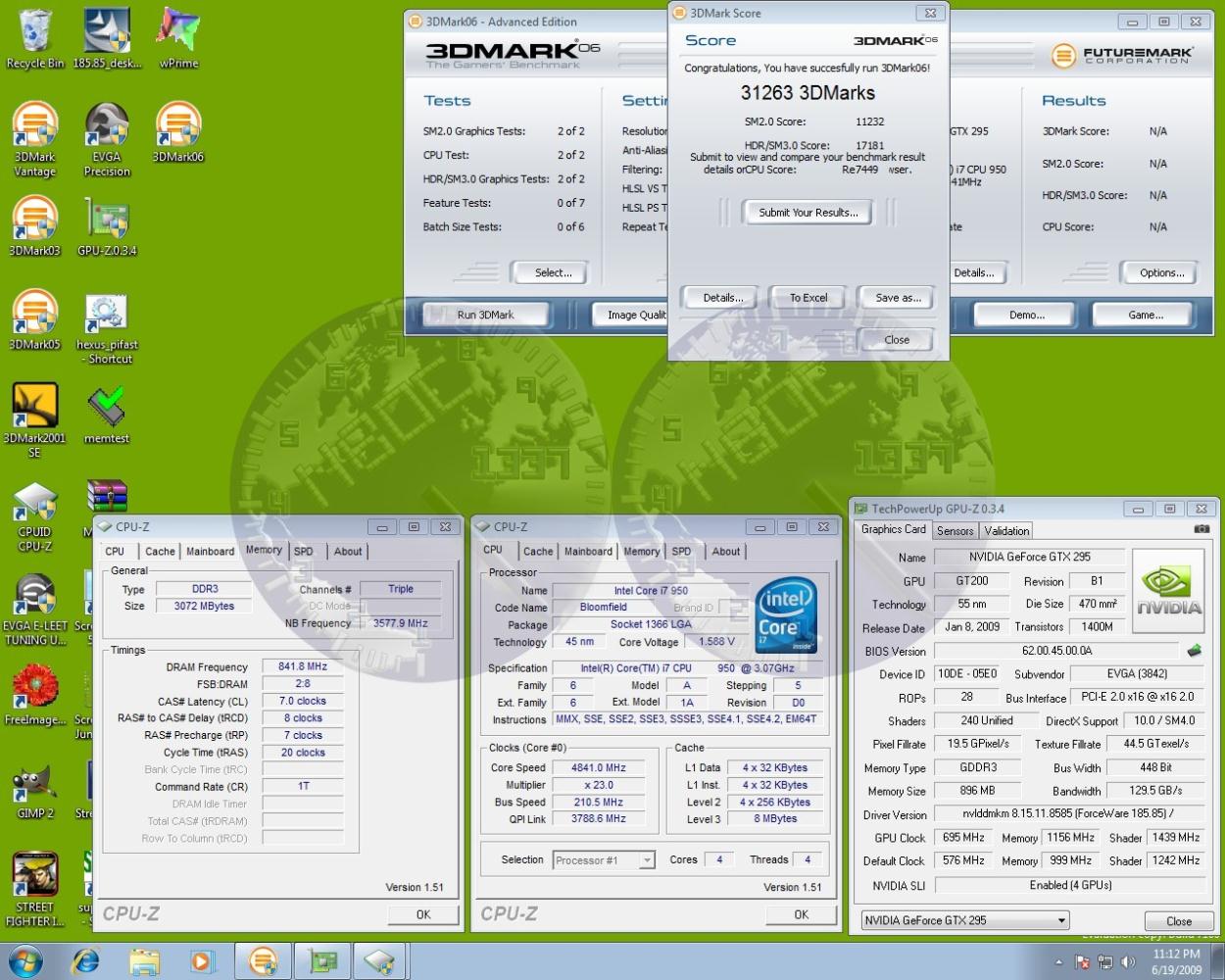Click the Image Quality button in 3DMark06
1225x980 pixels.
coord(631,315)
